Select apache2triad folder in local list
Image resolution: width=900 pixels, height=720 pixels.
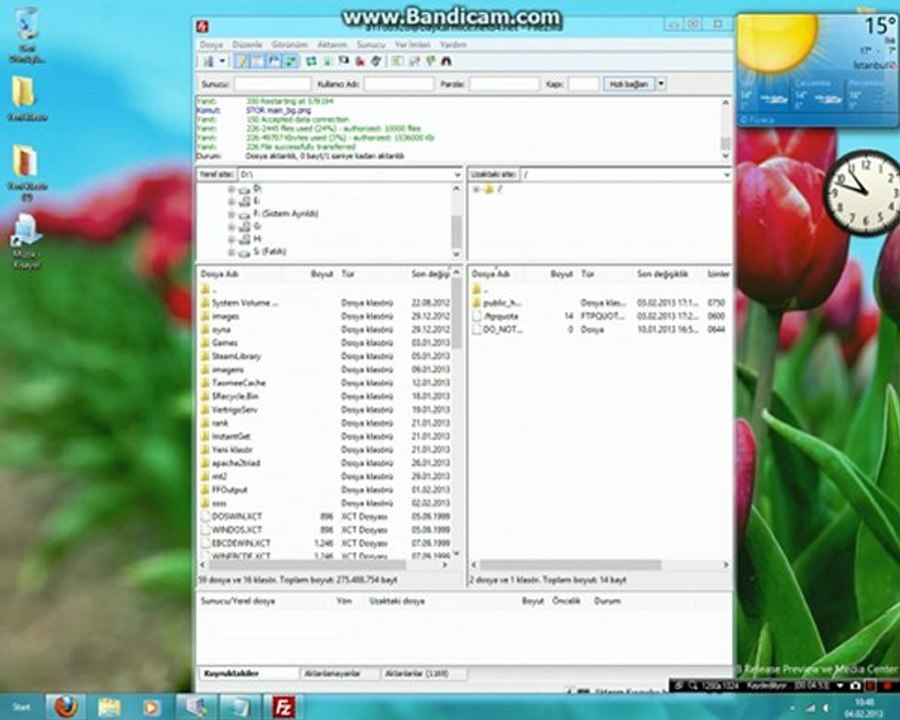236,463
